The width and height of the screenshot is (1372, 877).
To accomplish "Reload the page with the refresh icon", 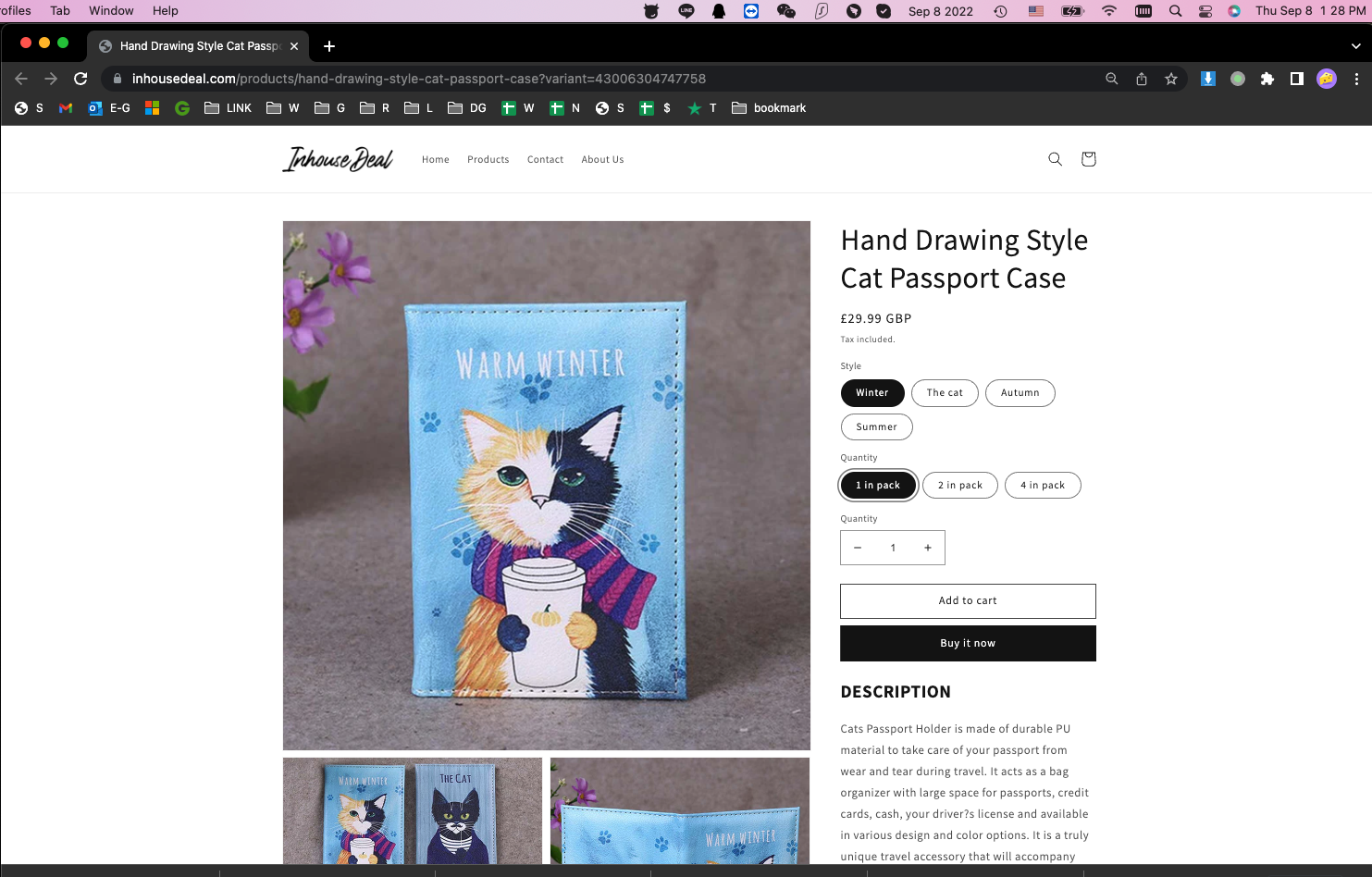I will (80, 79).
